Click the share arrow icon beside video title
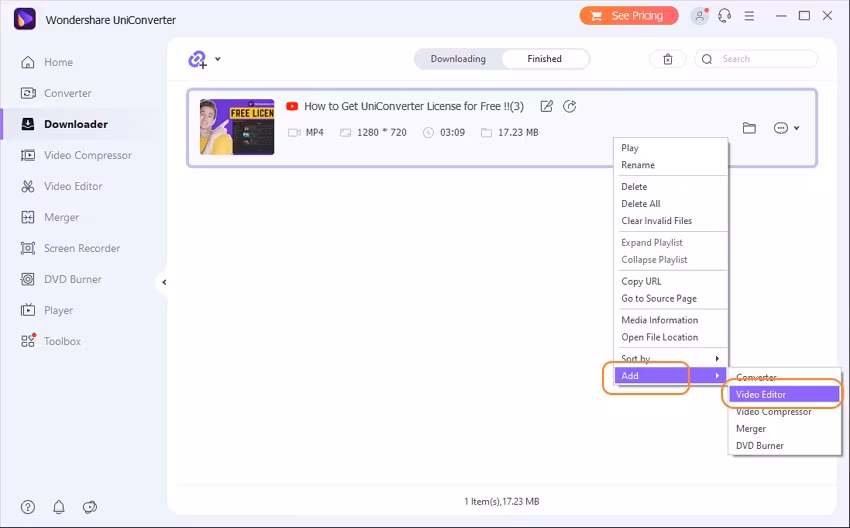The width and height of the screenshot is (850, 528). (x=569, y=106)
